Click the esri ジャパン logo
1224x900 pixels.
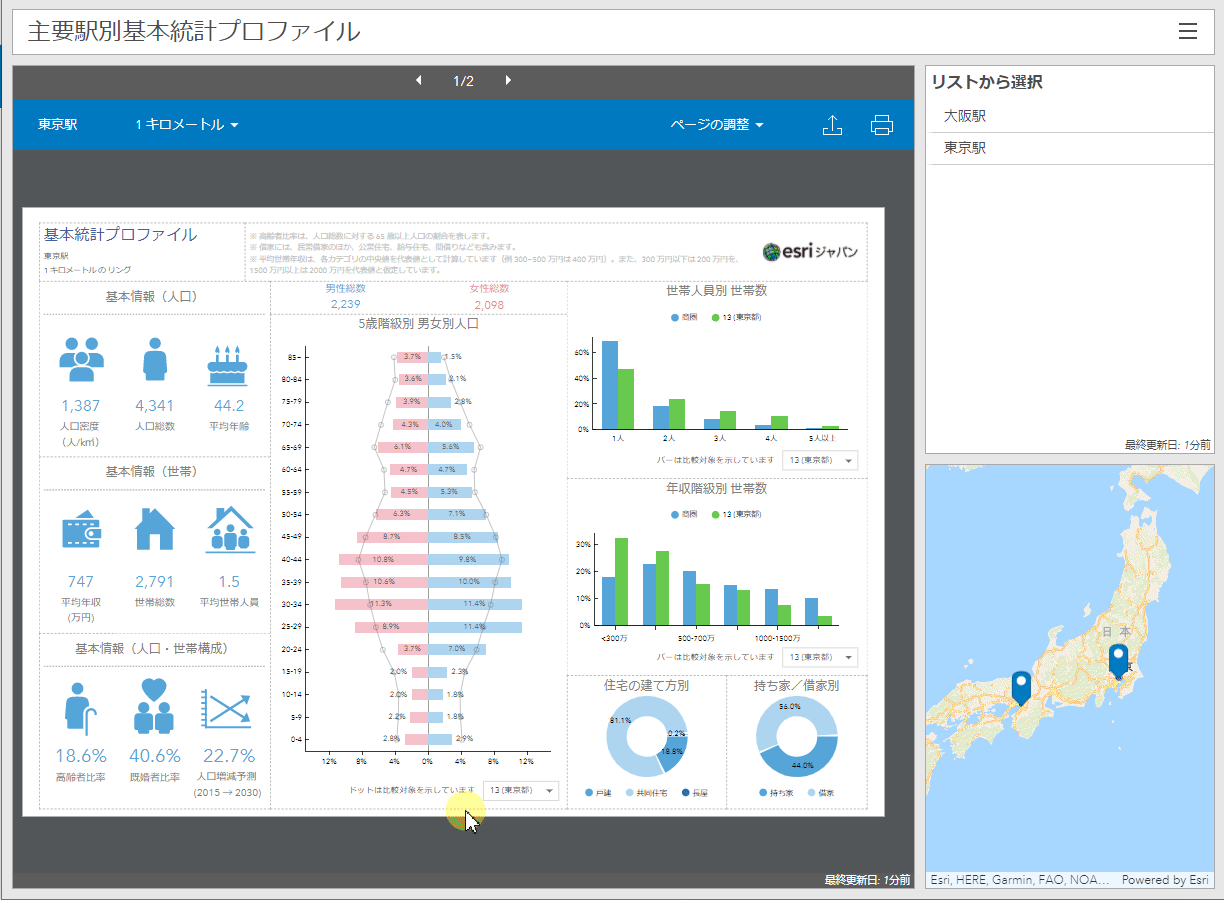click(810, 252)
